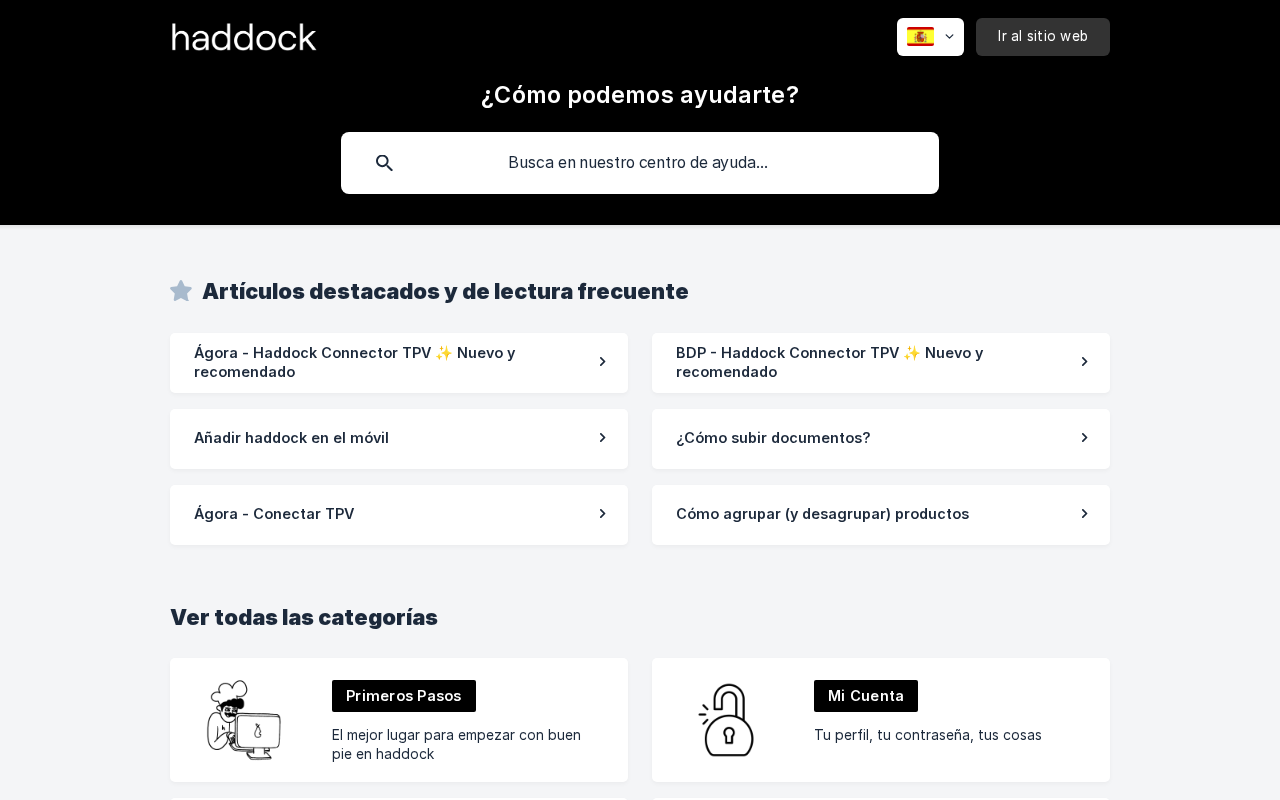The width and height of the screenshot is (1280, 800).
Task: Click the search magnifier icon
Action: 384,163
